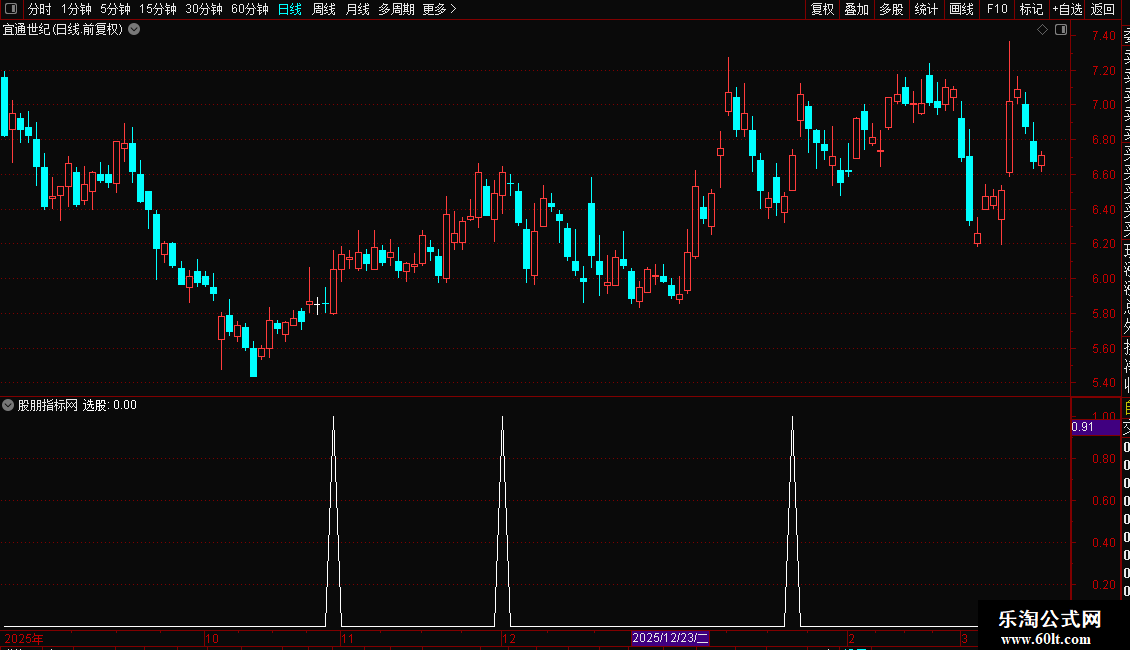The image size is (1130, 650).
Task: Select the 60分钟 period
Action: click(250, 9)
